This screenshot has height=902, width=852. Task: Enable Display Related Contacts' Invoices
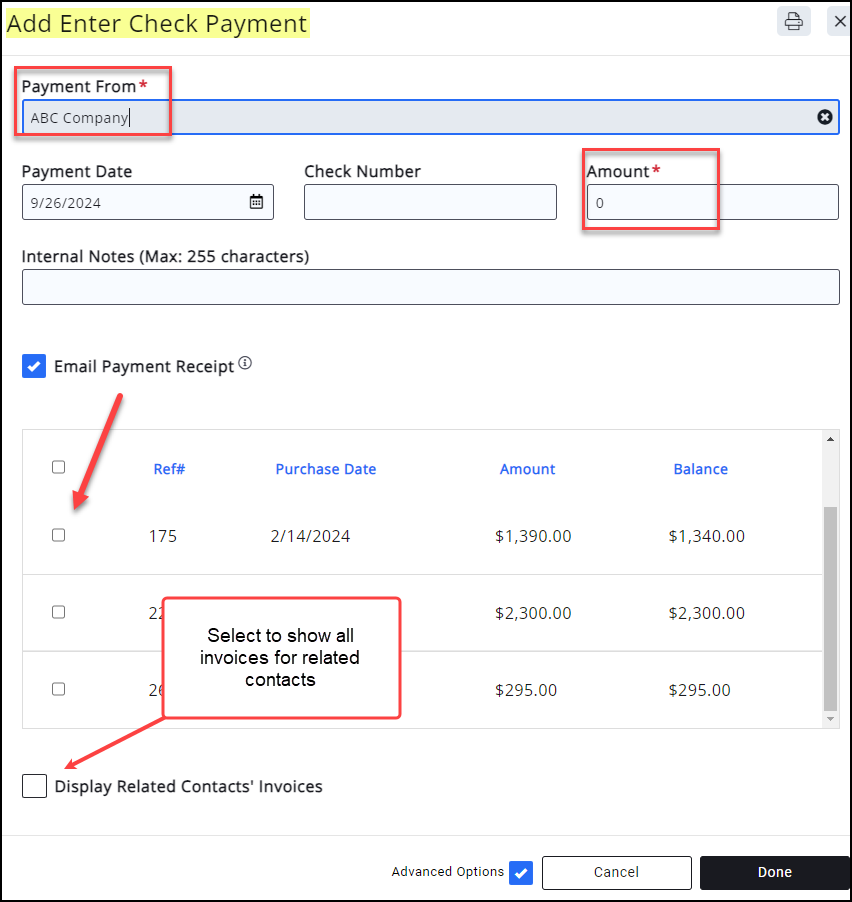click(34, 786)
